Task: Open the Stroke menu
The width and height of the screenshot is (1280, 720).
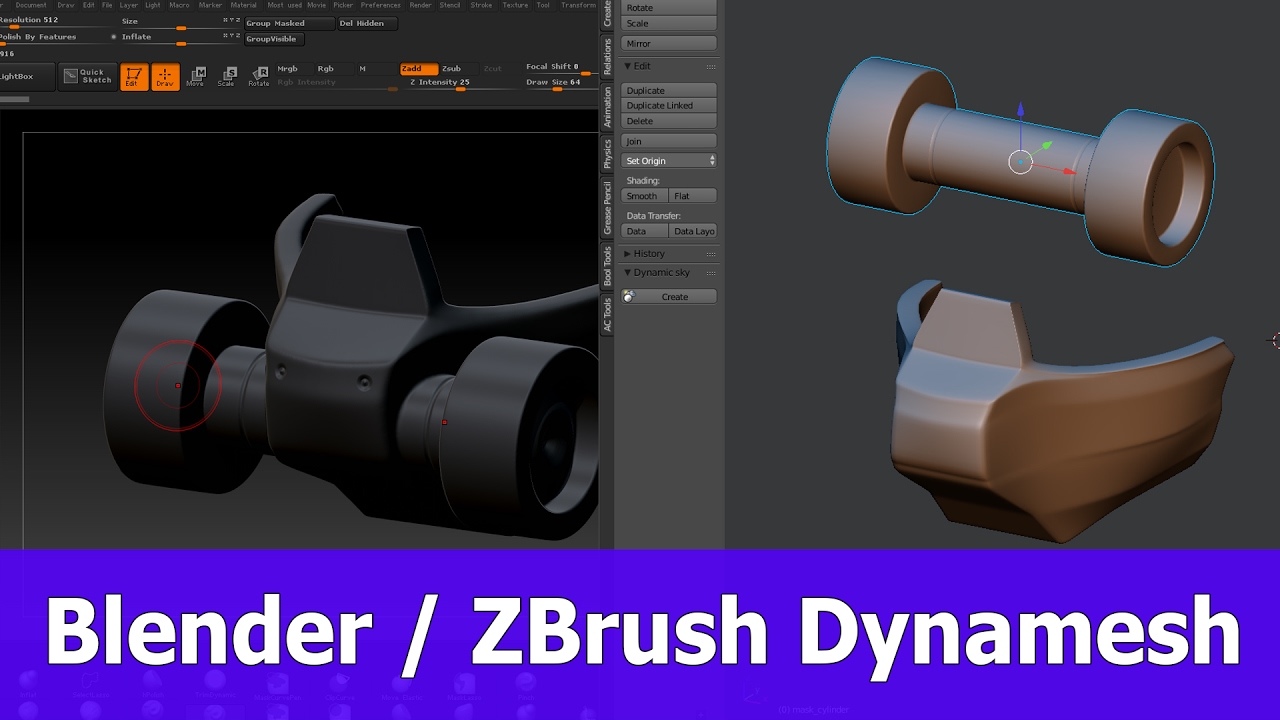Action: pyautogui.click(x=481, y=5)
